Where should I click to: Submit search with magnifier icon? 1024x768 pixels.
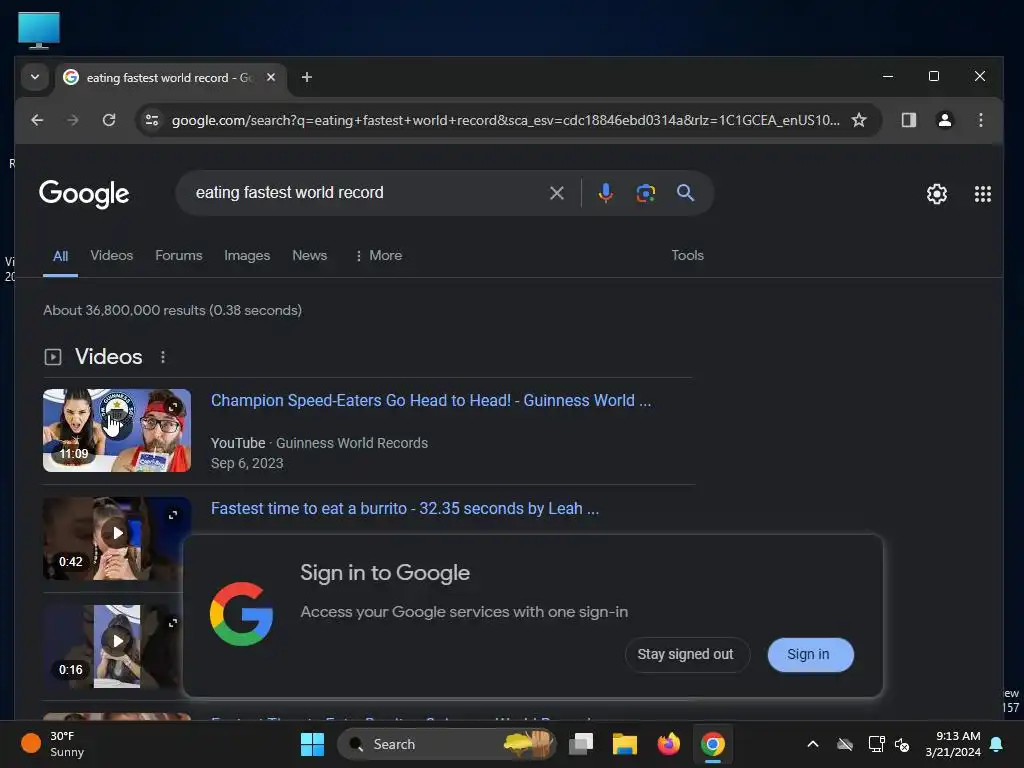(x=685, y=193)
